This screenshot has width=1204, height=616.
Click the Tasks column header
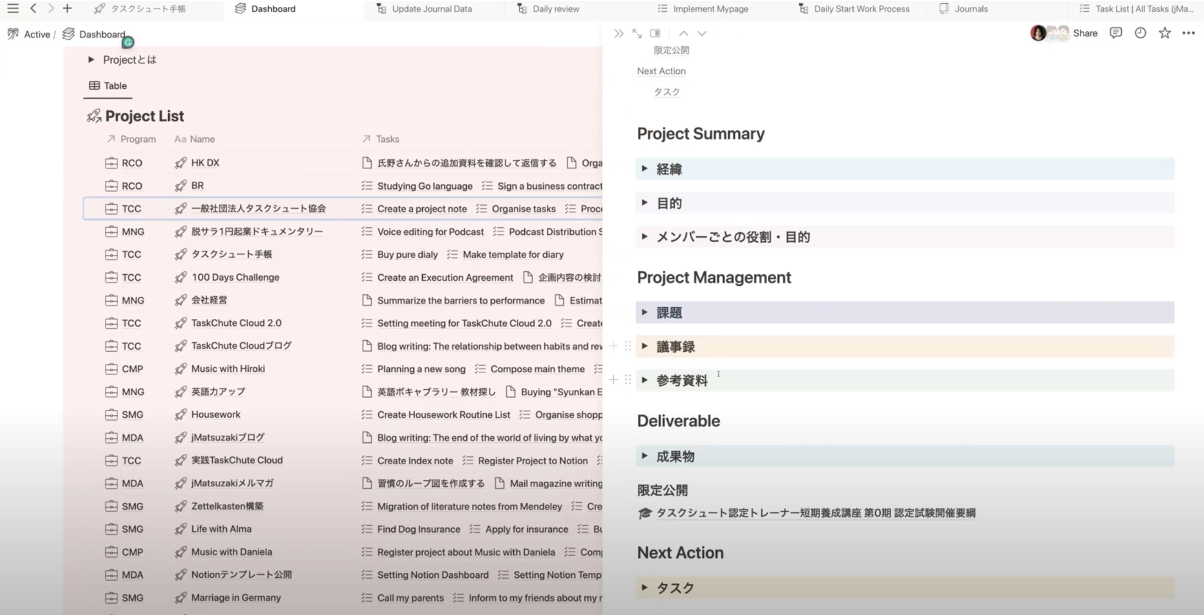pyautogui.click(x=380, y=139)
